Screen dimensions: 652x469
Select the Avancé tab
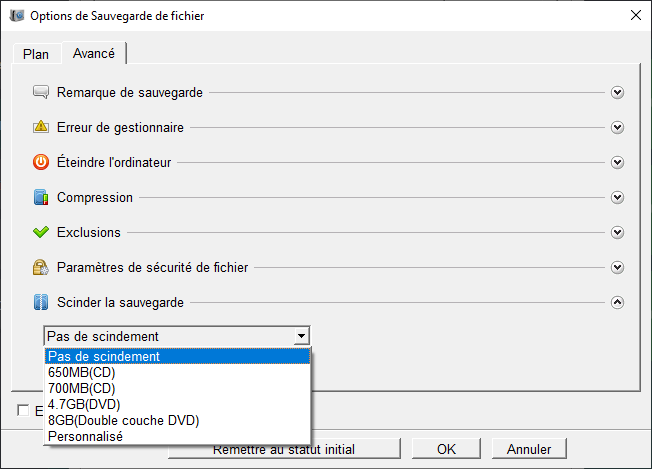(93, 53)
